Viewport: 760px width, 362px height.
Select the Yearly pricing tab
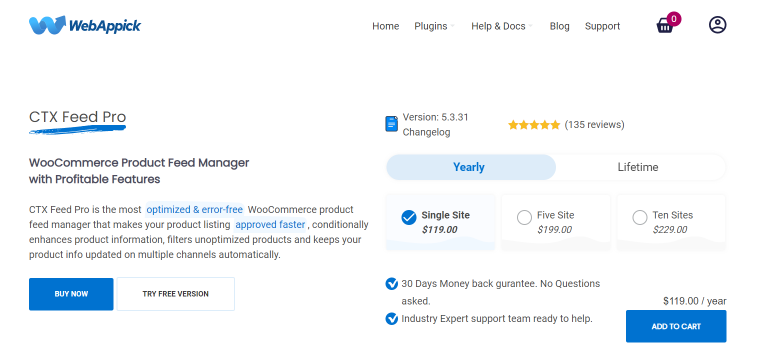[469, 167]
